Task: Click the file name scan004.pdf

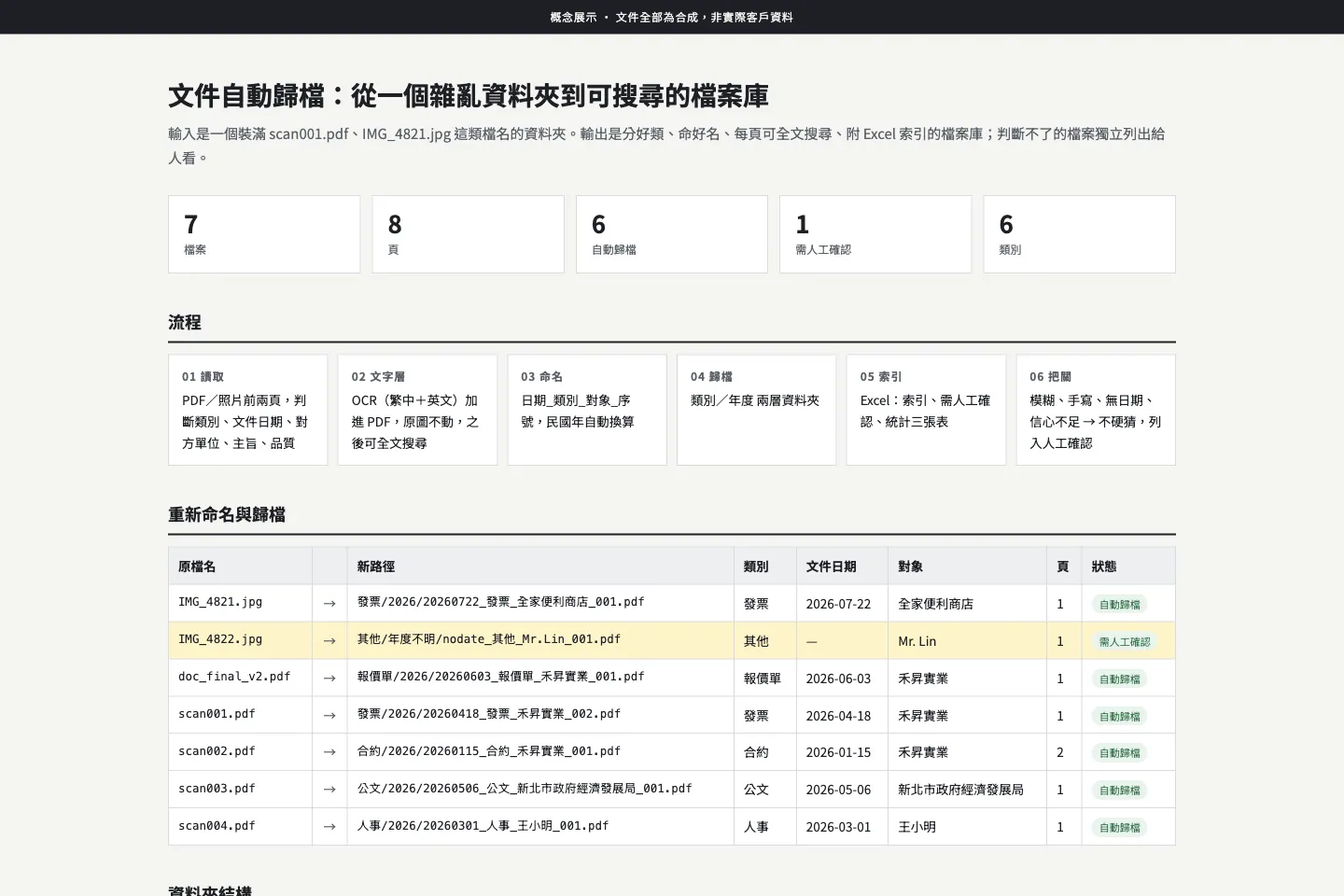Action: pyautogui.click(x=217, y=826)
